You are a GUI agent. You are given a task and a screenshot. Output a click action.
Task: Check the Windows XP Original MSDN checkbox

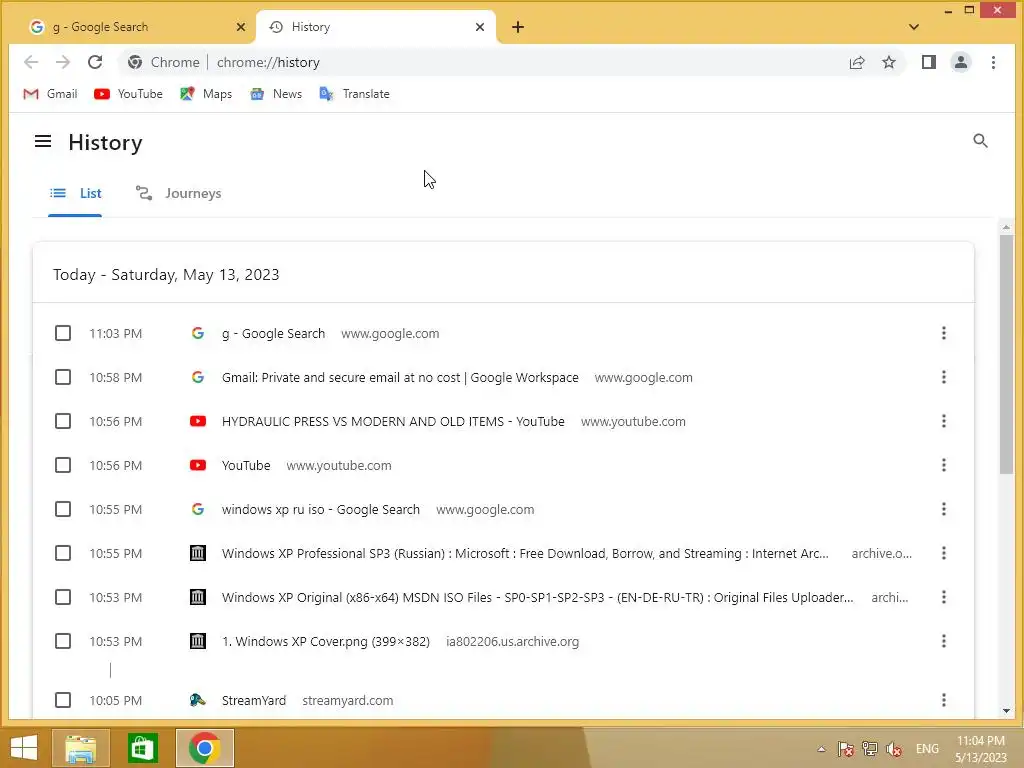tap(63, 597)
